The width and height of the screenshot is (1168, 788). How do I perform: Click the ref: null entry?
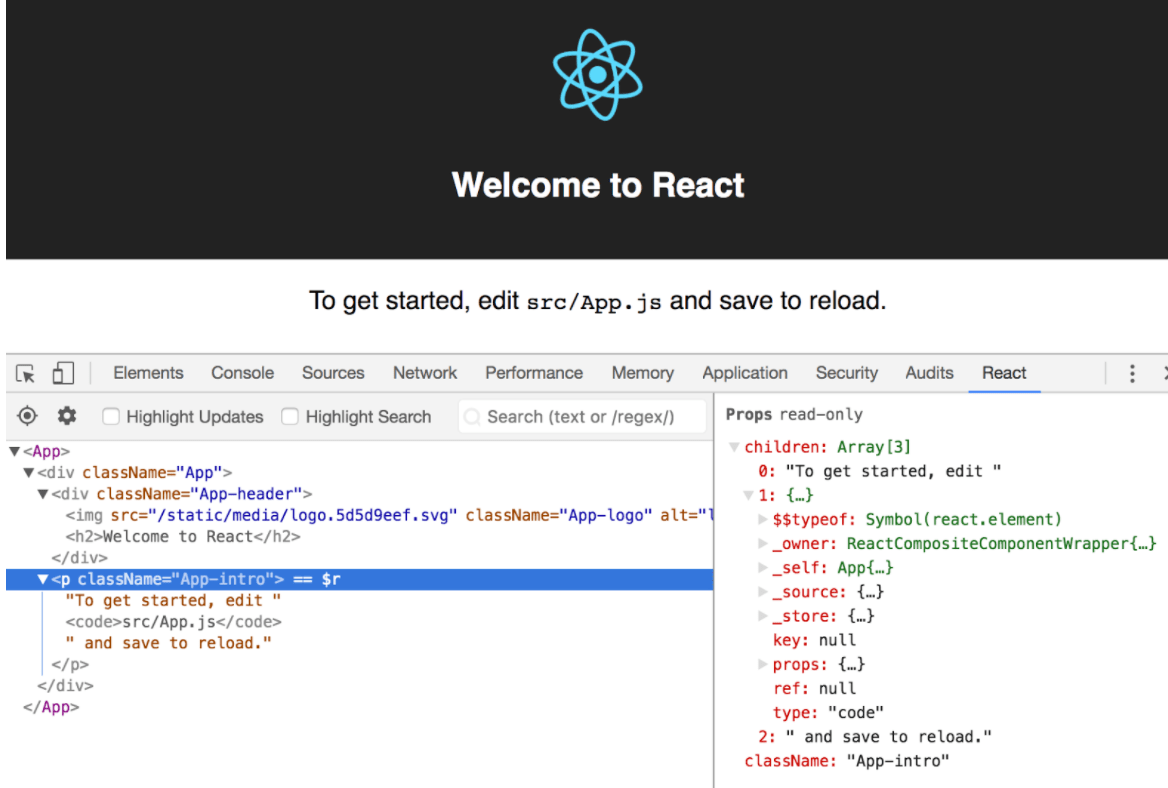coord(814,689)
